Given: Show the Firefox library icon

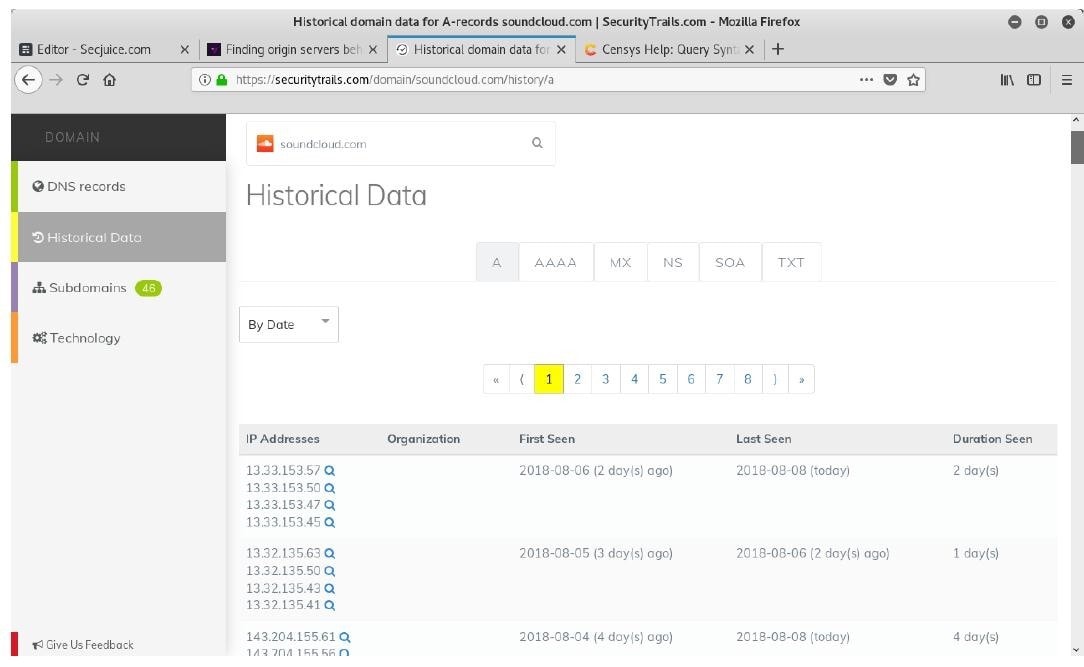Looking at the screenshot, I should click(1006, 80).
